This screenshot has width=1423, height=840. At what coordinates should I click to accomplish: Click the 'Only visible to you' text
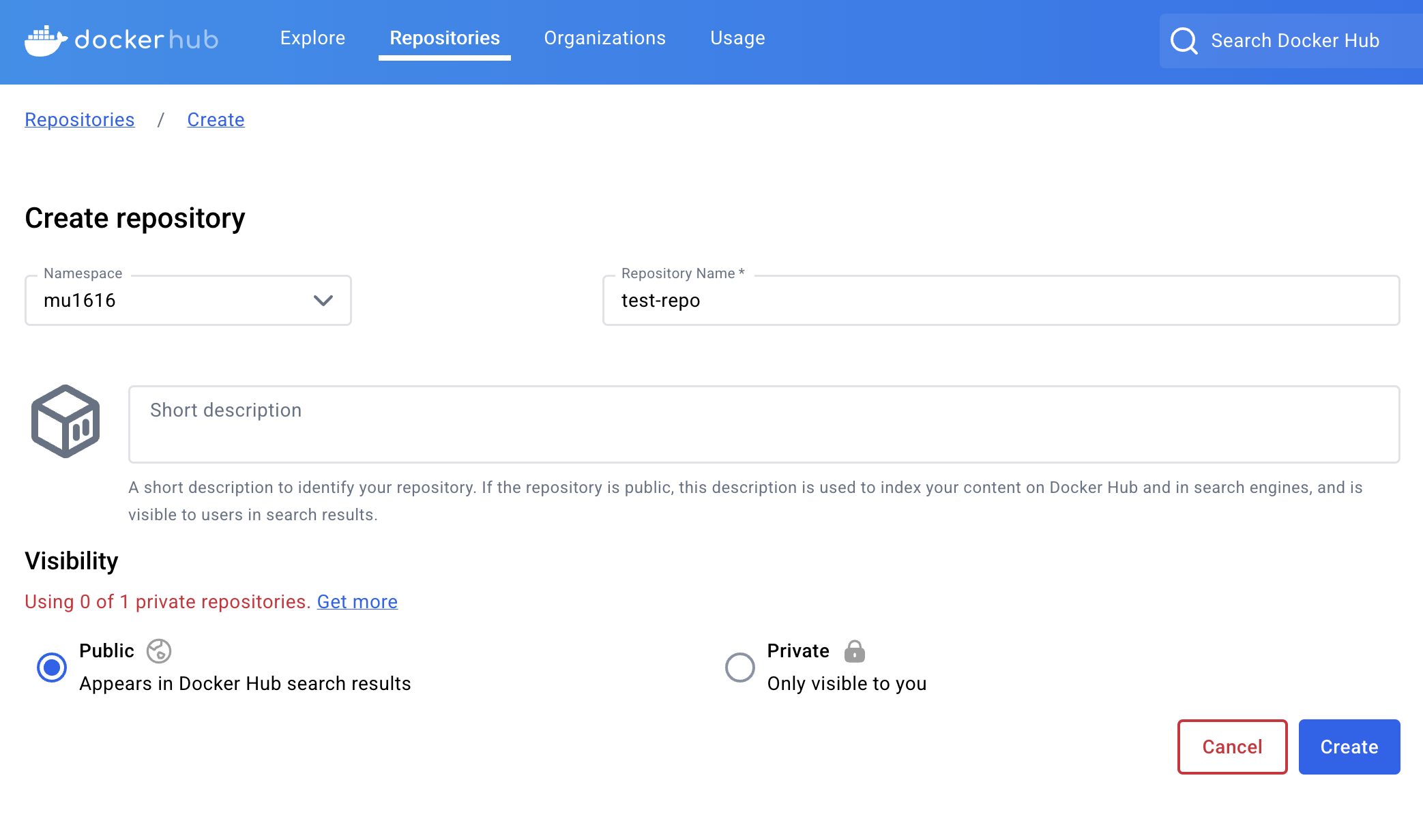point(847,684)
